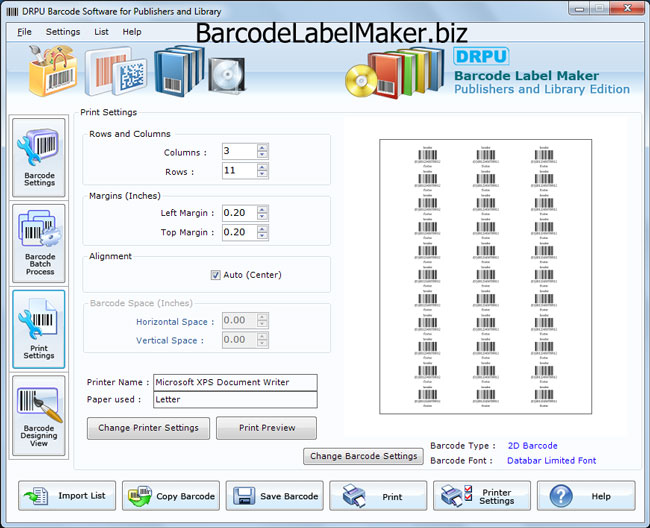Click the Columns input field

click(240, 151)
